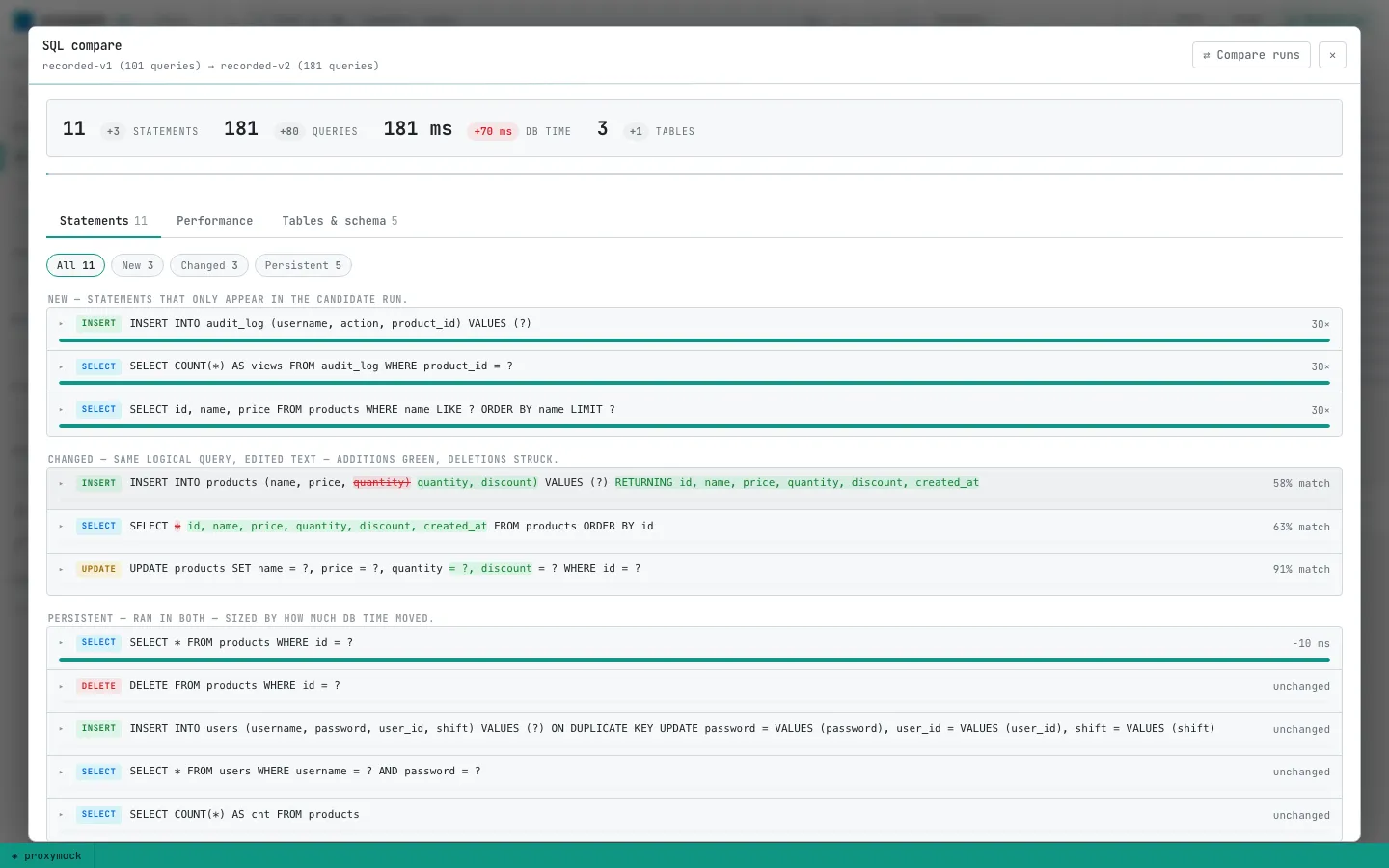1389x868 pixels.
Task: Click the Compare runs button
Action: coord(1251,55)
